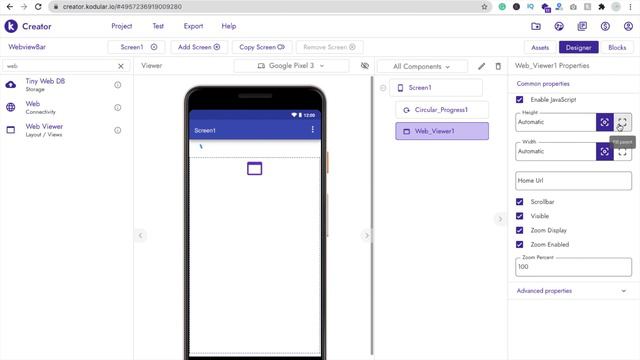Go back in browser
The image size is (640, 360).
coord(10,7)
